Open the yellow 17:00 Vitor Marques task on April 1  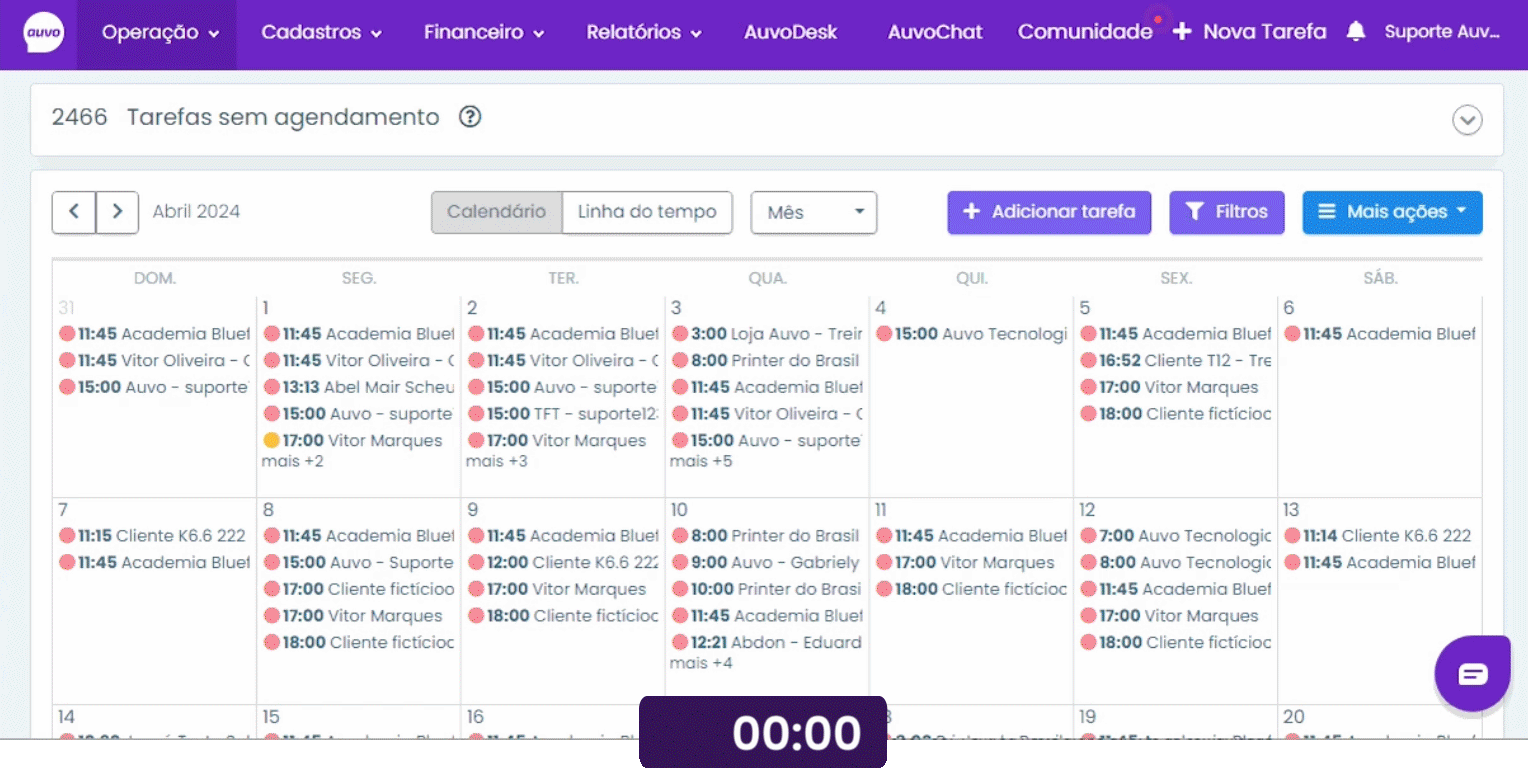pyautogui.click(x=353, y=440)
